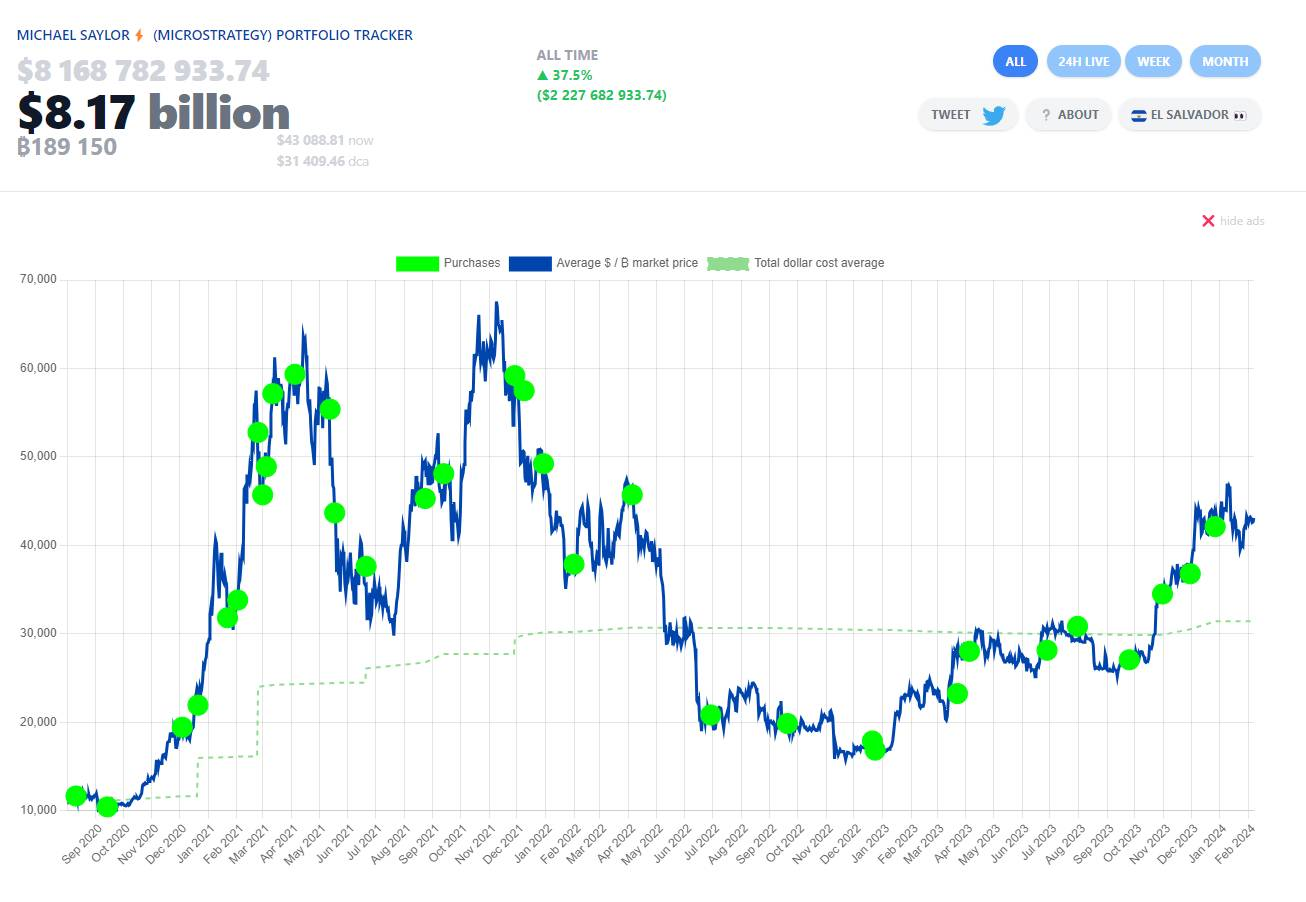Select the purchase dot at Dec 2023
Screen dimensions: 1306x902
tap(1189, 574)
